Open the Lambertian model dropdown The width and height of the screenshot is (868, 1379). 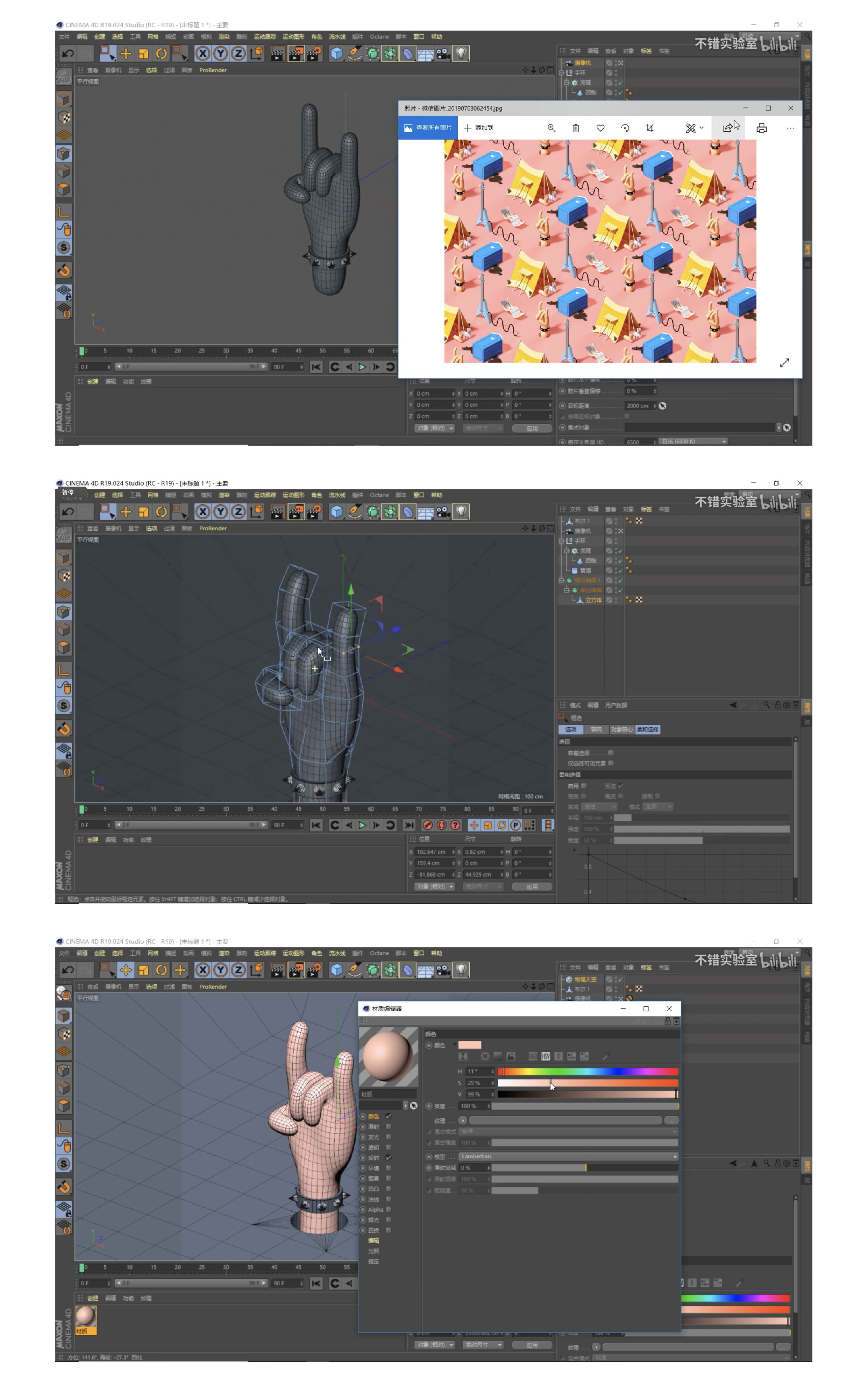pyautogui.click(x=569, y=1156)
